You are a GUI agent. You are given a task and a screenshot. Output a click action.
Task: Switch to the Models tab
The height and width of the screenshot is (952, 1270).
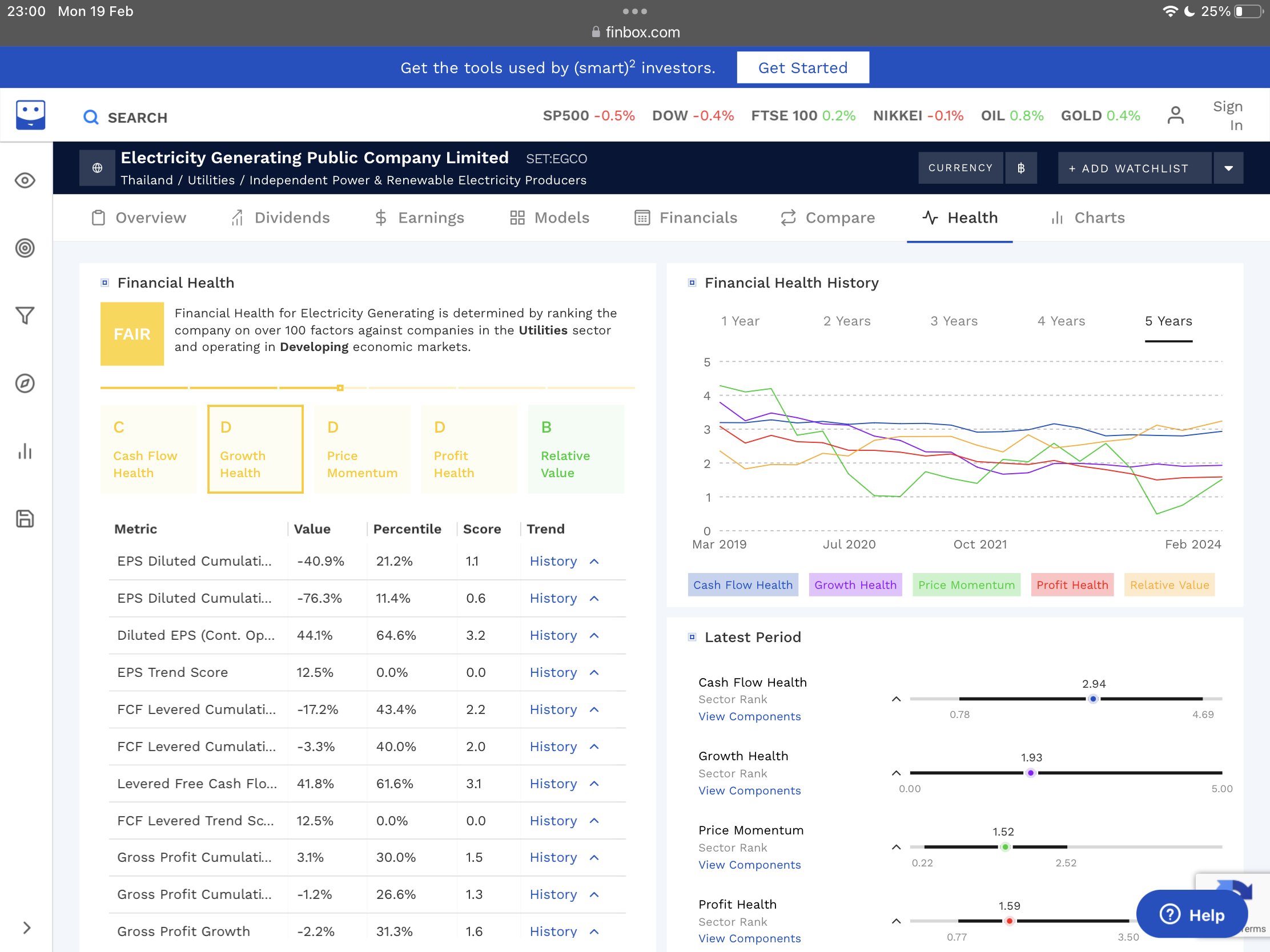coord(549,217)
